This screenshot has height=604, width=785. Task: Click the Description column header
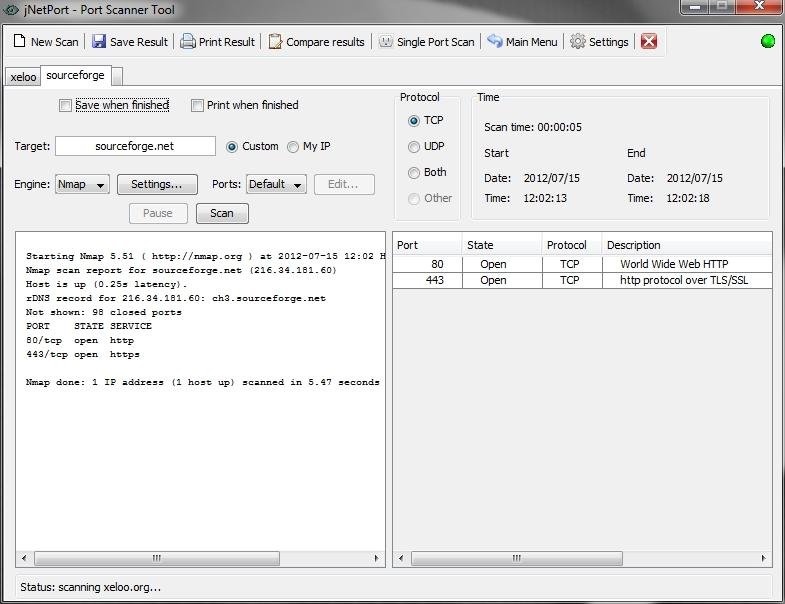(x=687, y=245)
